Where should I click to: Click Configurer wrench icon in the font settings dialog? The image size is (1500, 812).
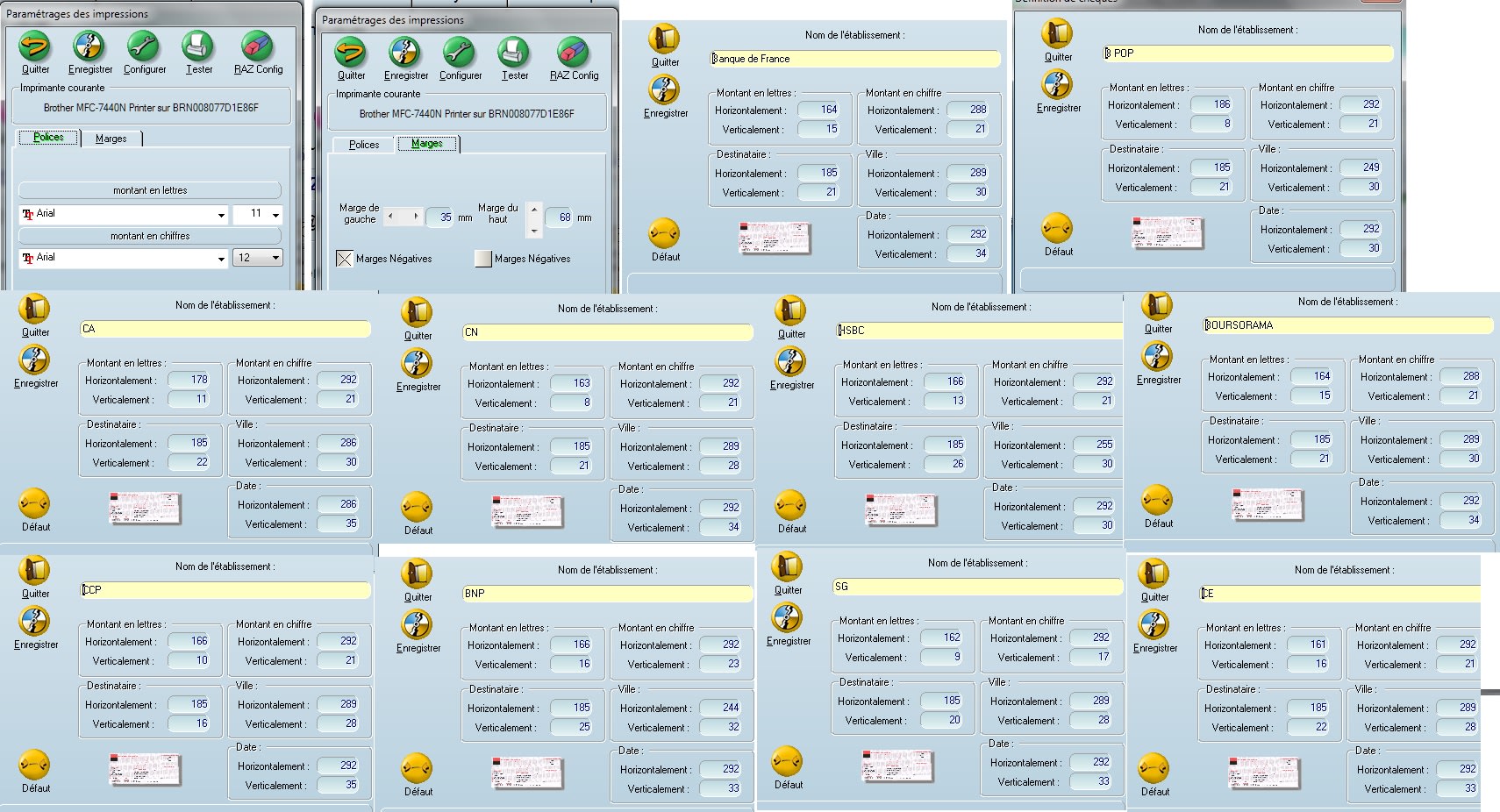(143, 46)
